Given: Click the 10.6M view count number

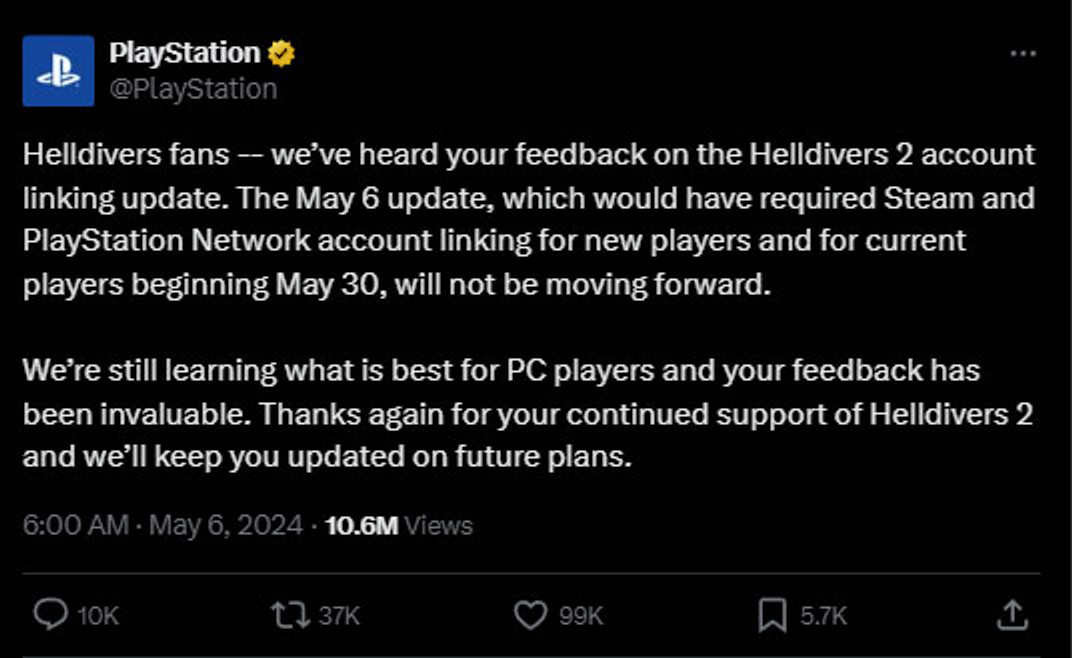Looking at the screenshot, I should point(362,525).
